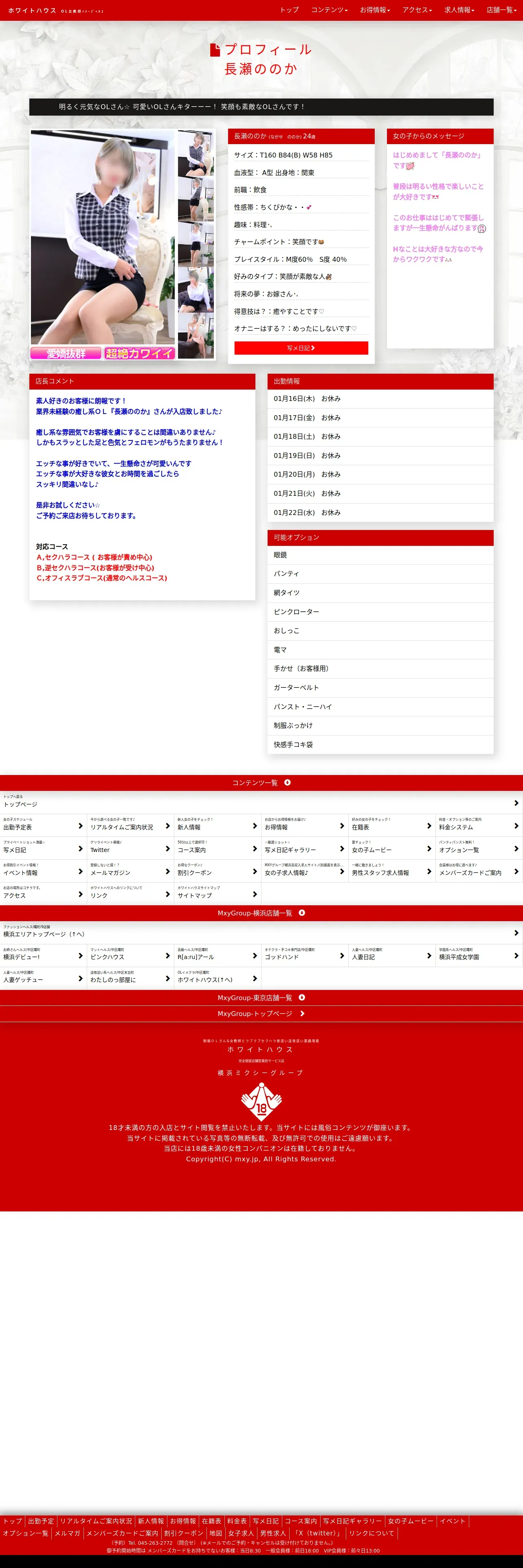The height and width of the screenshot is (1568, 523).
Task: Open the MxyGroup-トップページ bar
Action: click(261, 1014)
